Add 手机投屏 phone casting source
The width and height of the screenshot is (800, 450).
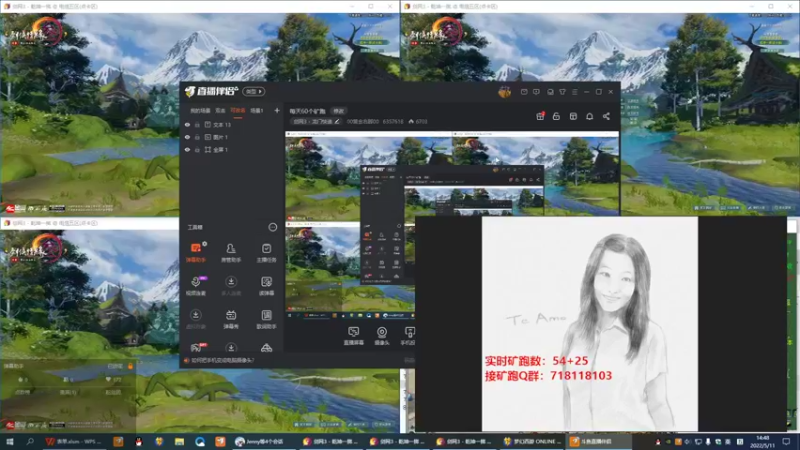[408, 336]
